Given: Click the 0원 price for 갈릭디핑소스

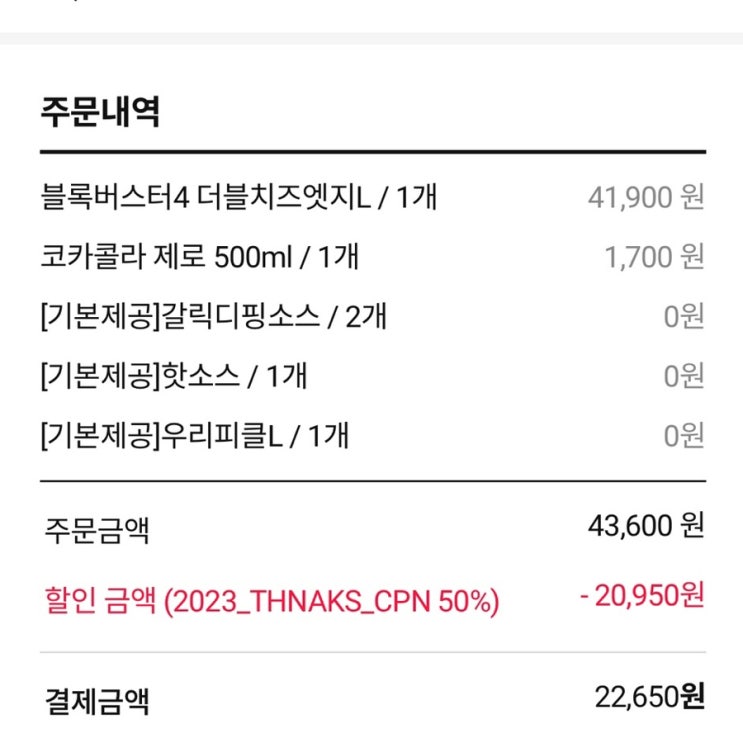Looking at the screenshot, I should coord(684,317).
